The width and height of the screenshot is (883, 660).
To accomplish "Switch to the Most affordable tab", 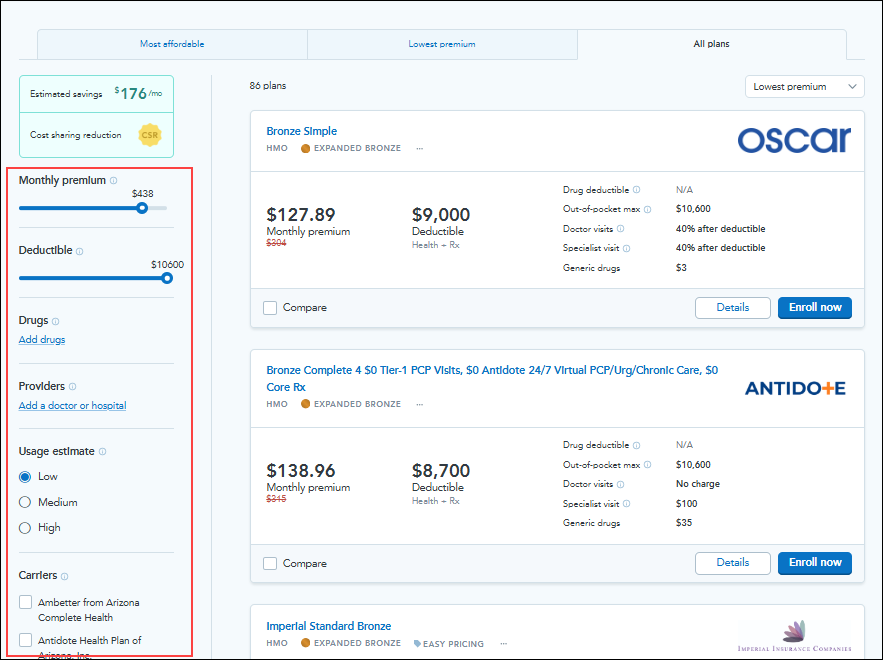I will point(172,44).
